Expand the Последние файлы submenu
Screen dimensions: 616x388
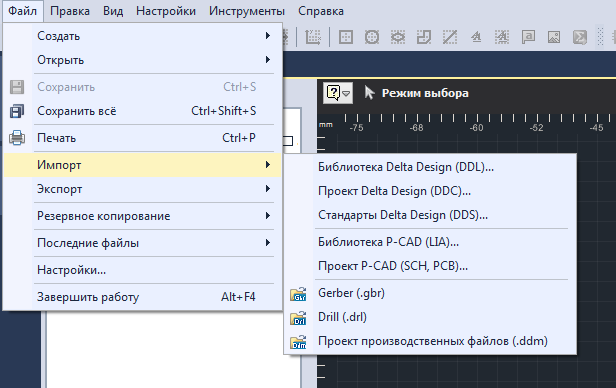pyautogui.click(x=143, y=243)
